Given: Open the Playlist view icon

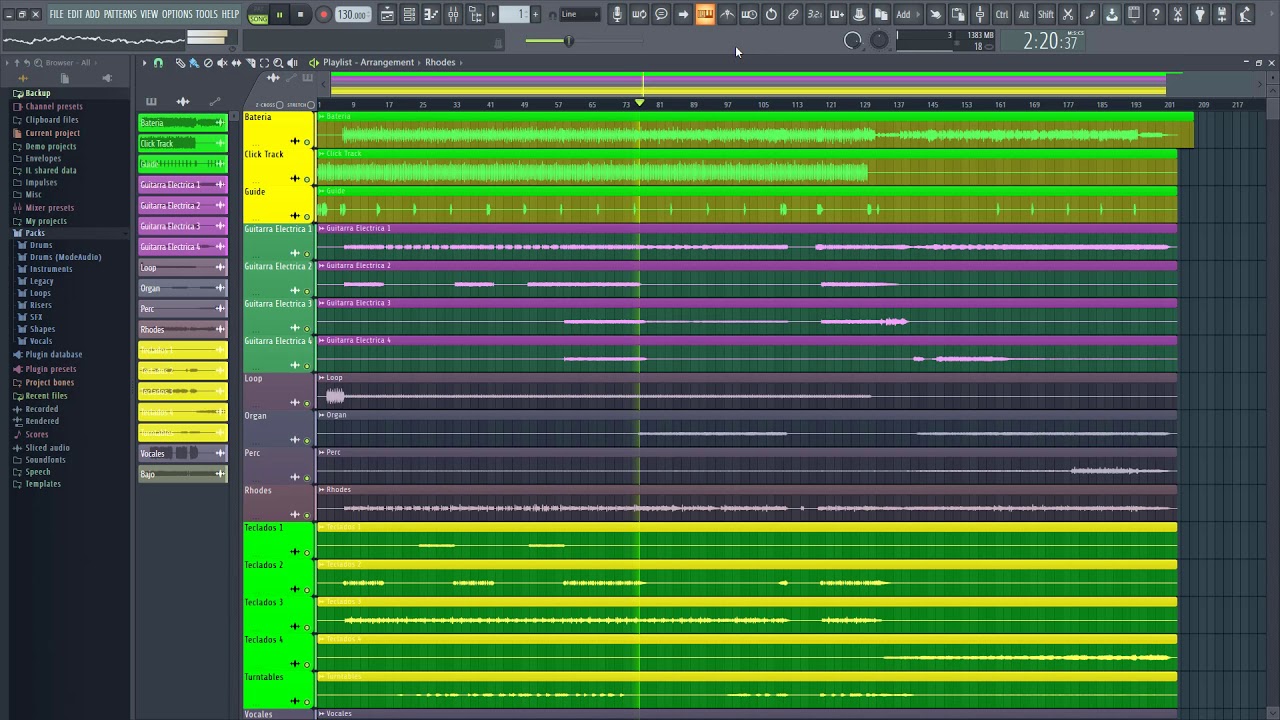Looking at the screenshot, I should click(387, 14).
